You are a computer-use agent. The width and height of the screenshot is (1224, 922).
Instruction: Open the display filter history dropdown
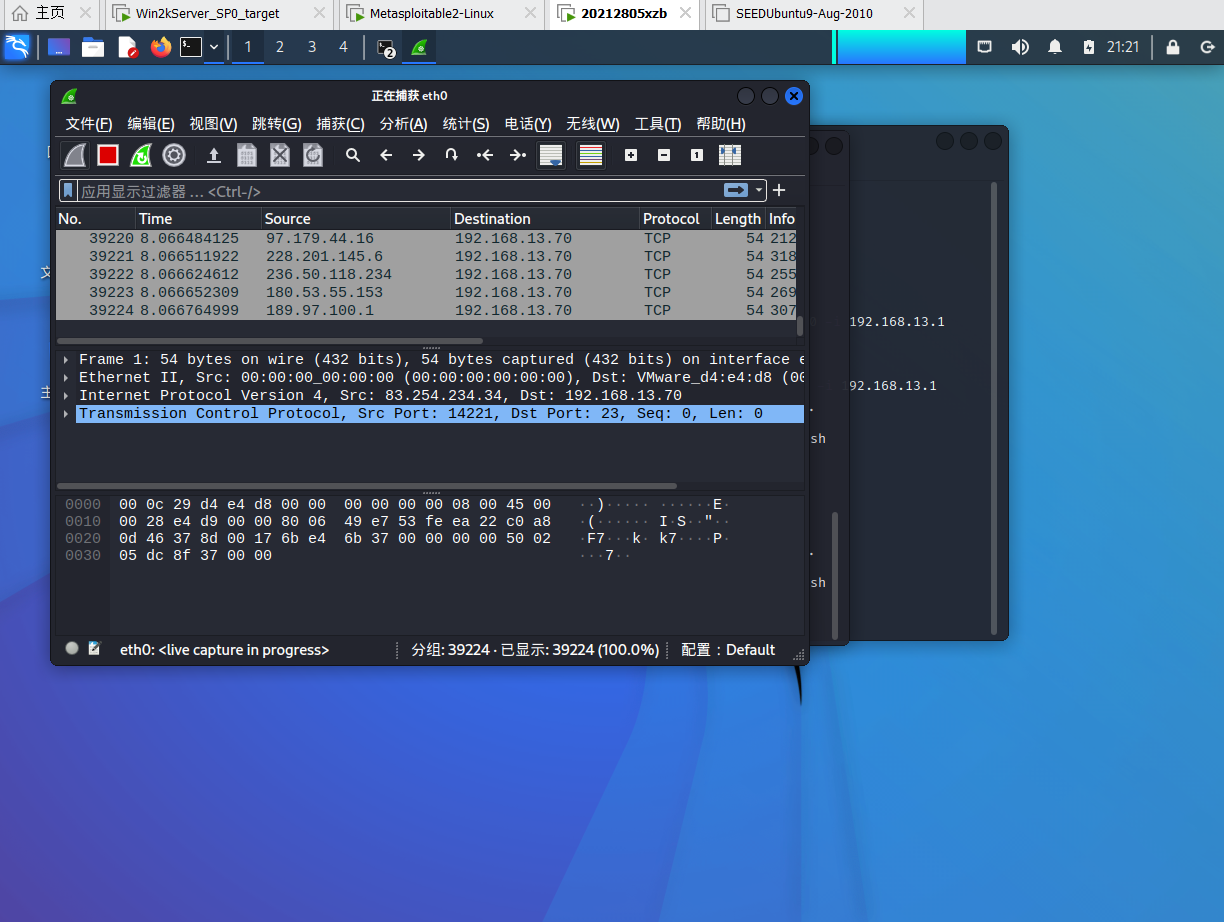tap(760, 190)
